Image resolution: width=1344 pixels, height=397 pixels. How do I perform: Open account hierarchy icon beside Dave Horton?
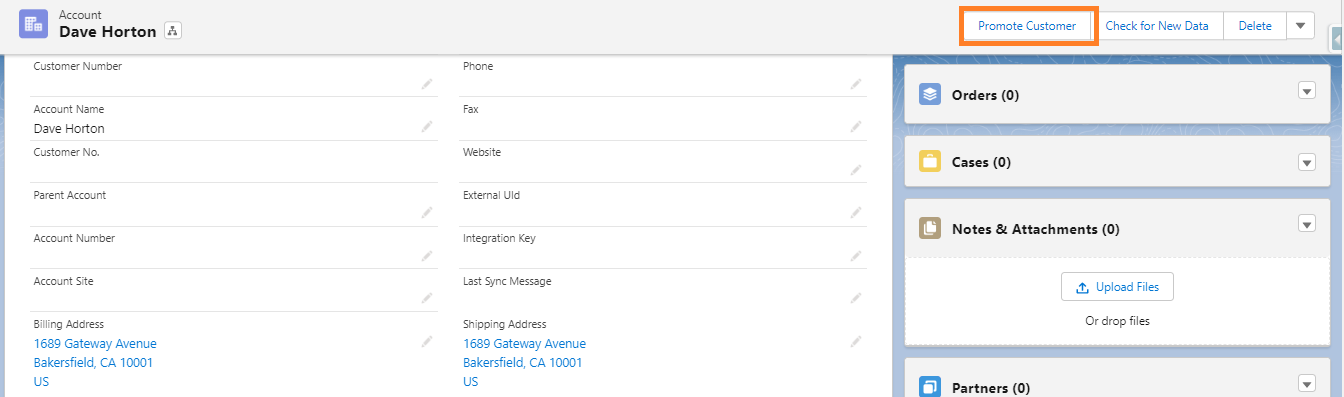point(172,31)
